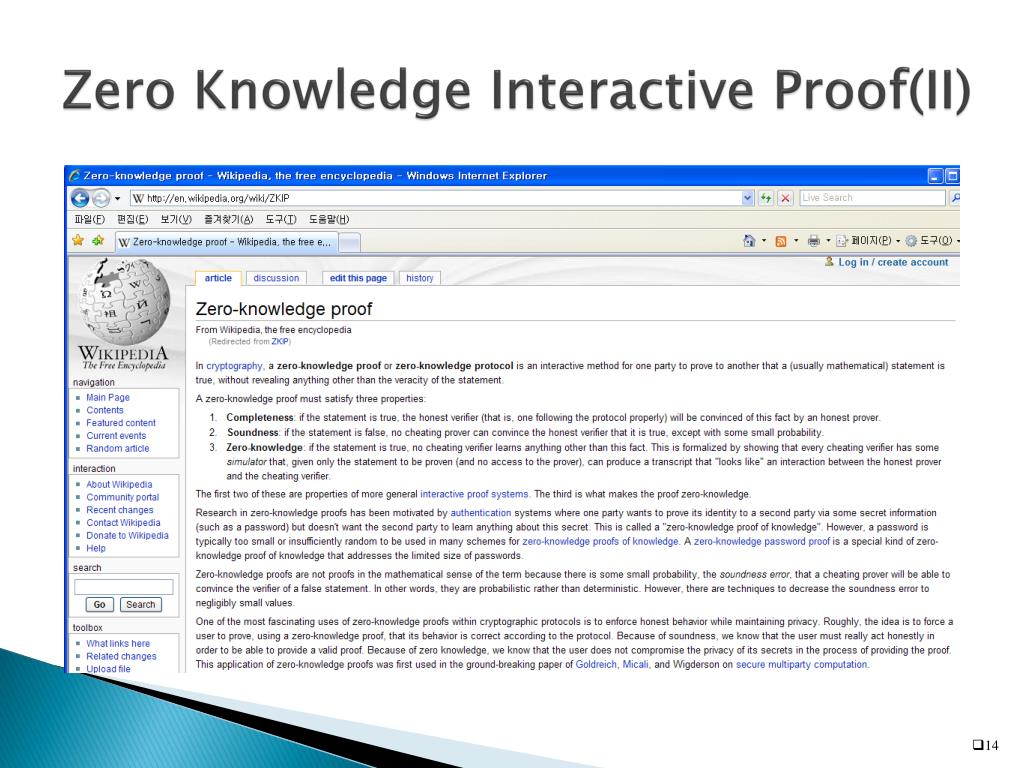Expand the Feeds dropdown arrow
Screen dimensions: 1024x768
[x=795, y=241]
